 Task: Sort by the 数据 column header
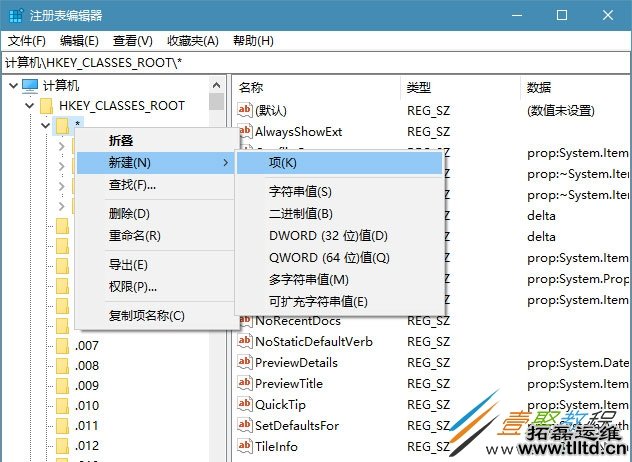(576, 87)
